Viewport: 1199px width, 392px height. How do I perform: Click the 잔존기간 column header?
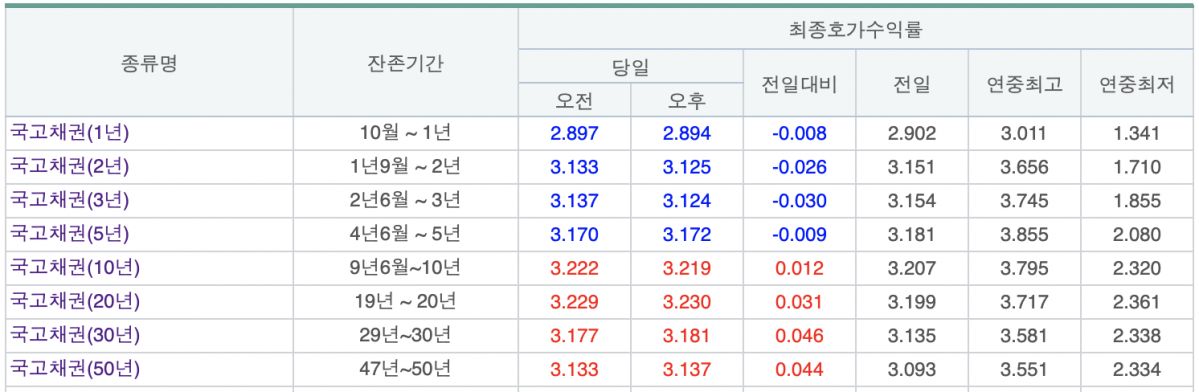pyautogui.click(x=405, y=63)
